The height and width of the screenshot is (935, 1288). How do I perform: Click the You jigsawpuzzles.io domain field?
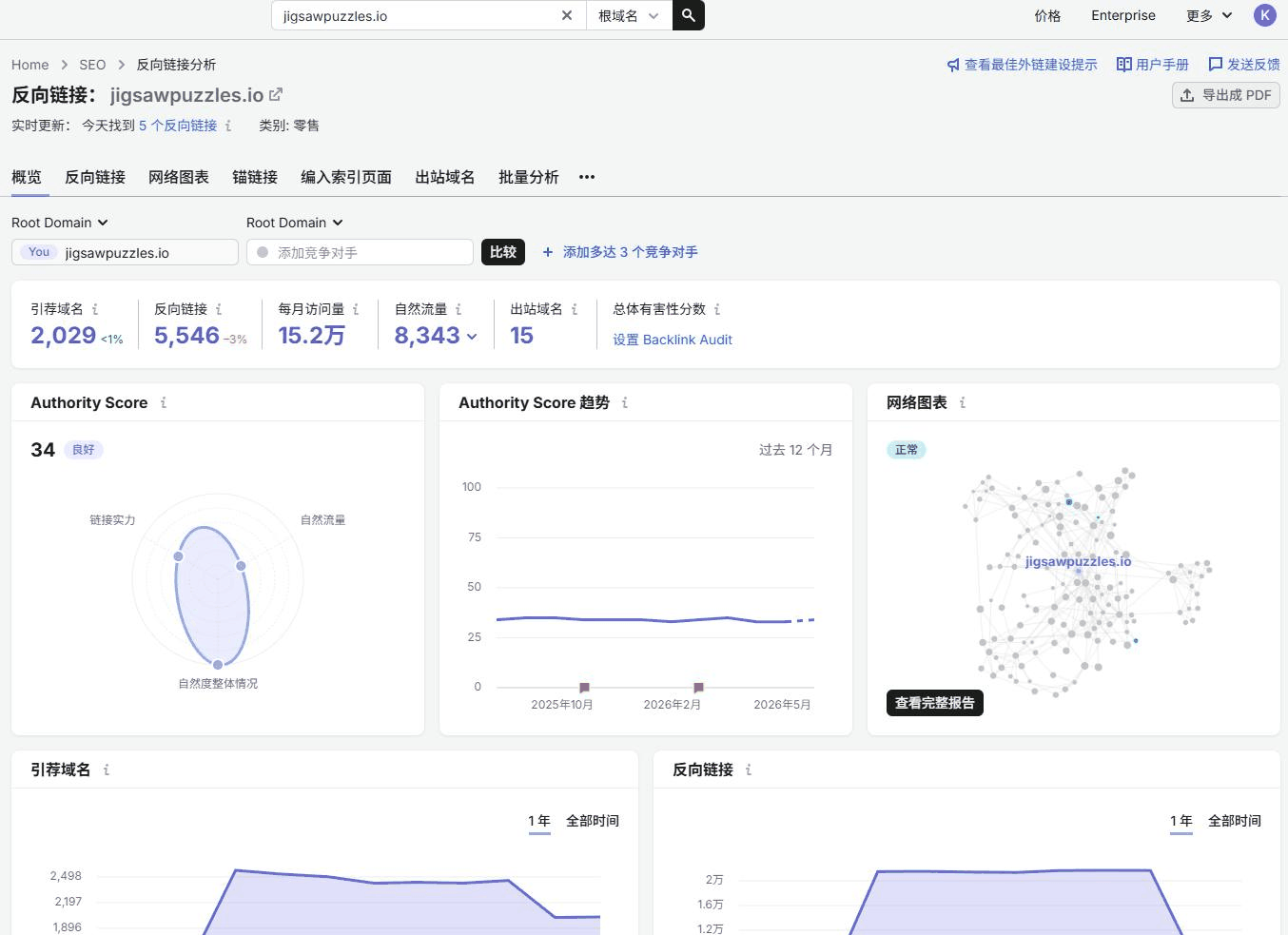tap(125, 252)
